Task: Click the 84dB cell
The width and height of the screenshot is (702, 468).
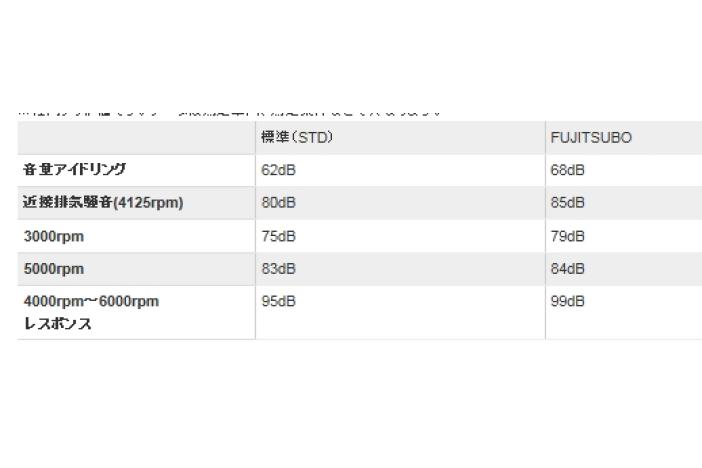Action: click(567, 269)
